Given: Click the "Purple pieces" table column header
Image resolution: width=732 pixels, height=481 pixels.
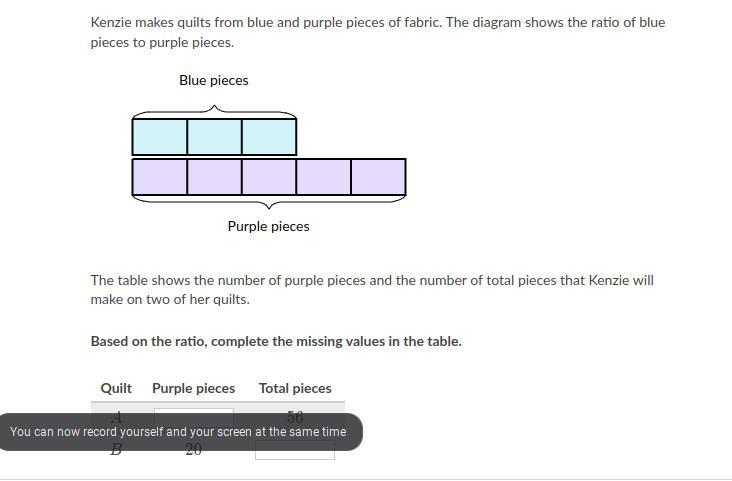Looking at the screenshot, I should click(193, 388).
